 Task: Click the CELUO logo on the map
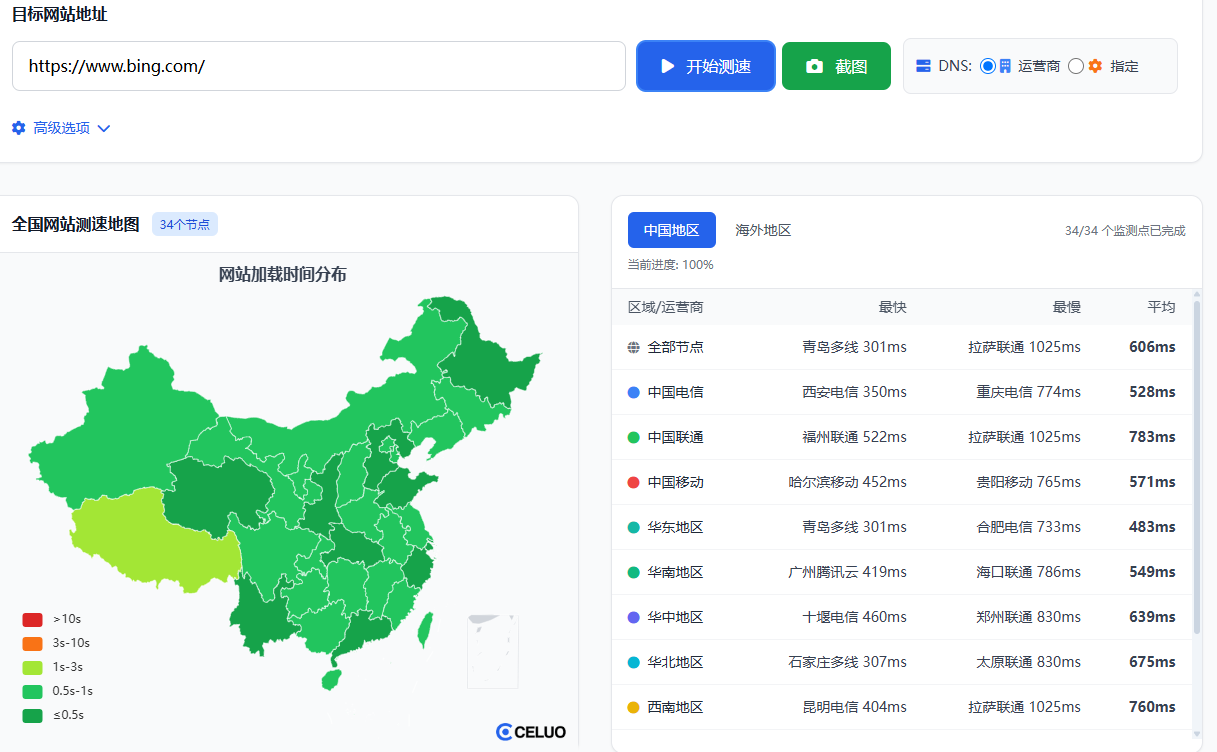[x=531, y=732]
